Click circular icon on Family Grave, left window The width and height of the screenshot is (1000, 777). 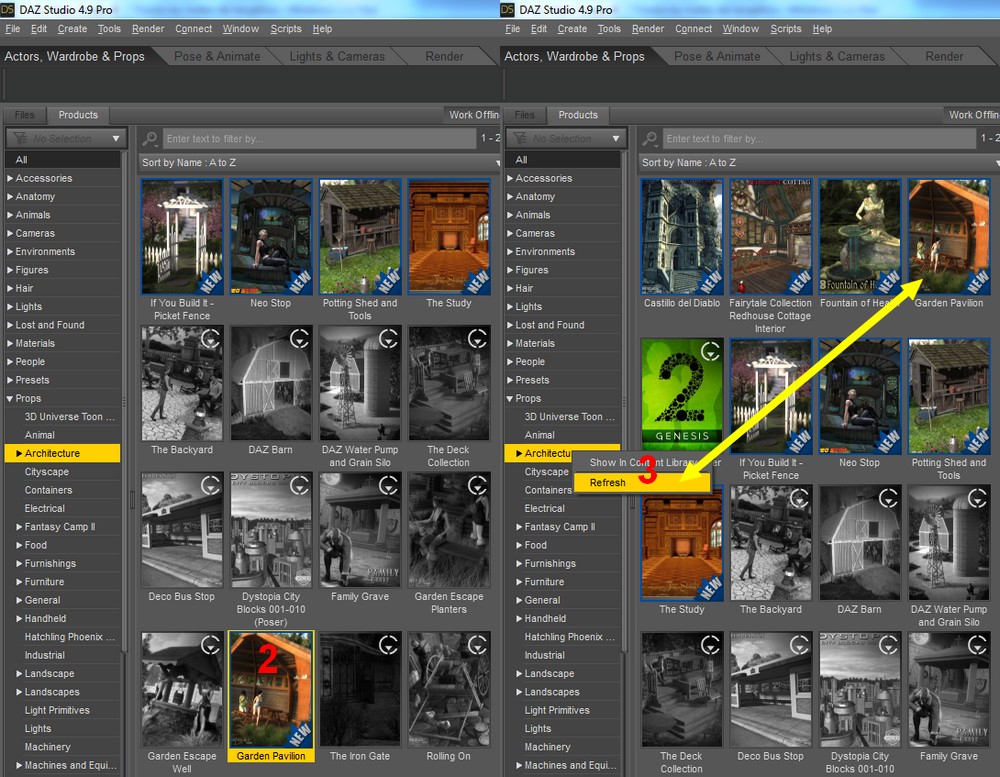point(388,485)
